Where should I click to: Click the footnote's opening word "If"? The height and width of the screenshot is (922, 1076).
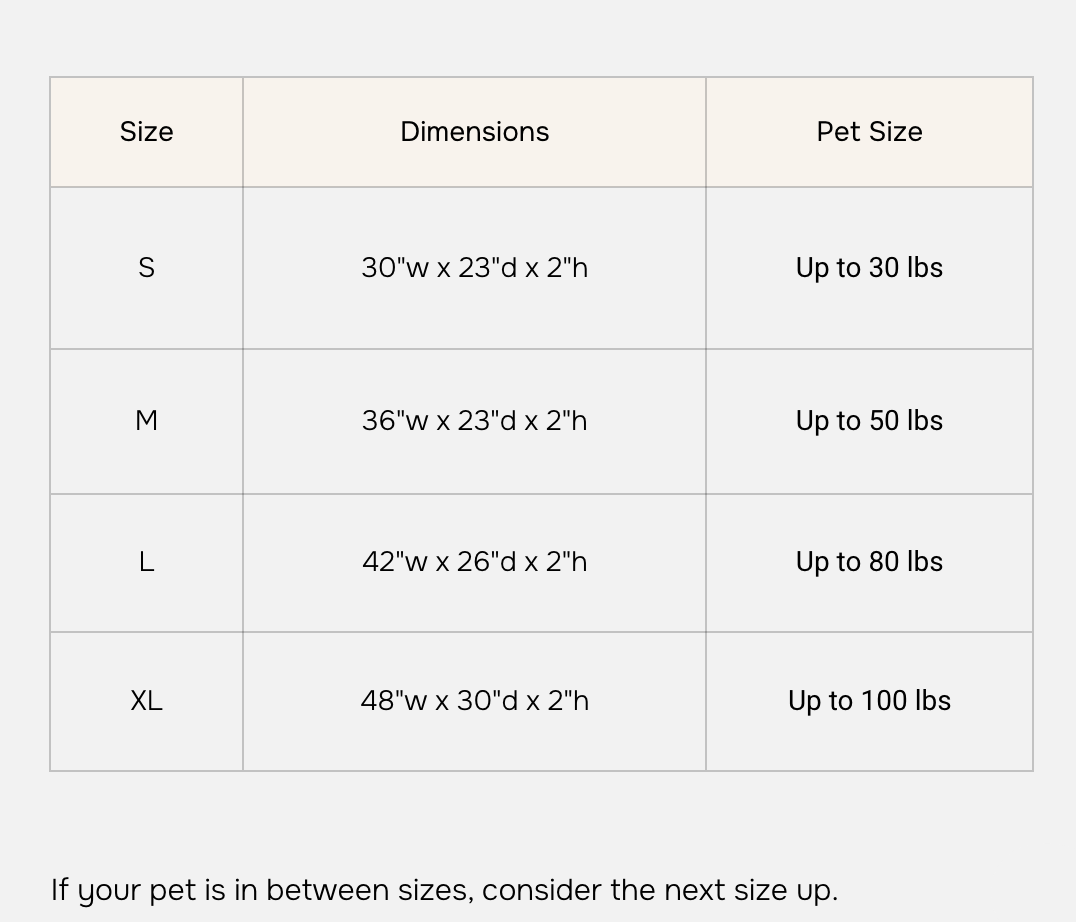59,890
